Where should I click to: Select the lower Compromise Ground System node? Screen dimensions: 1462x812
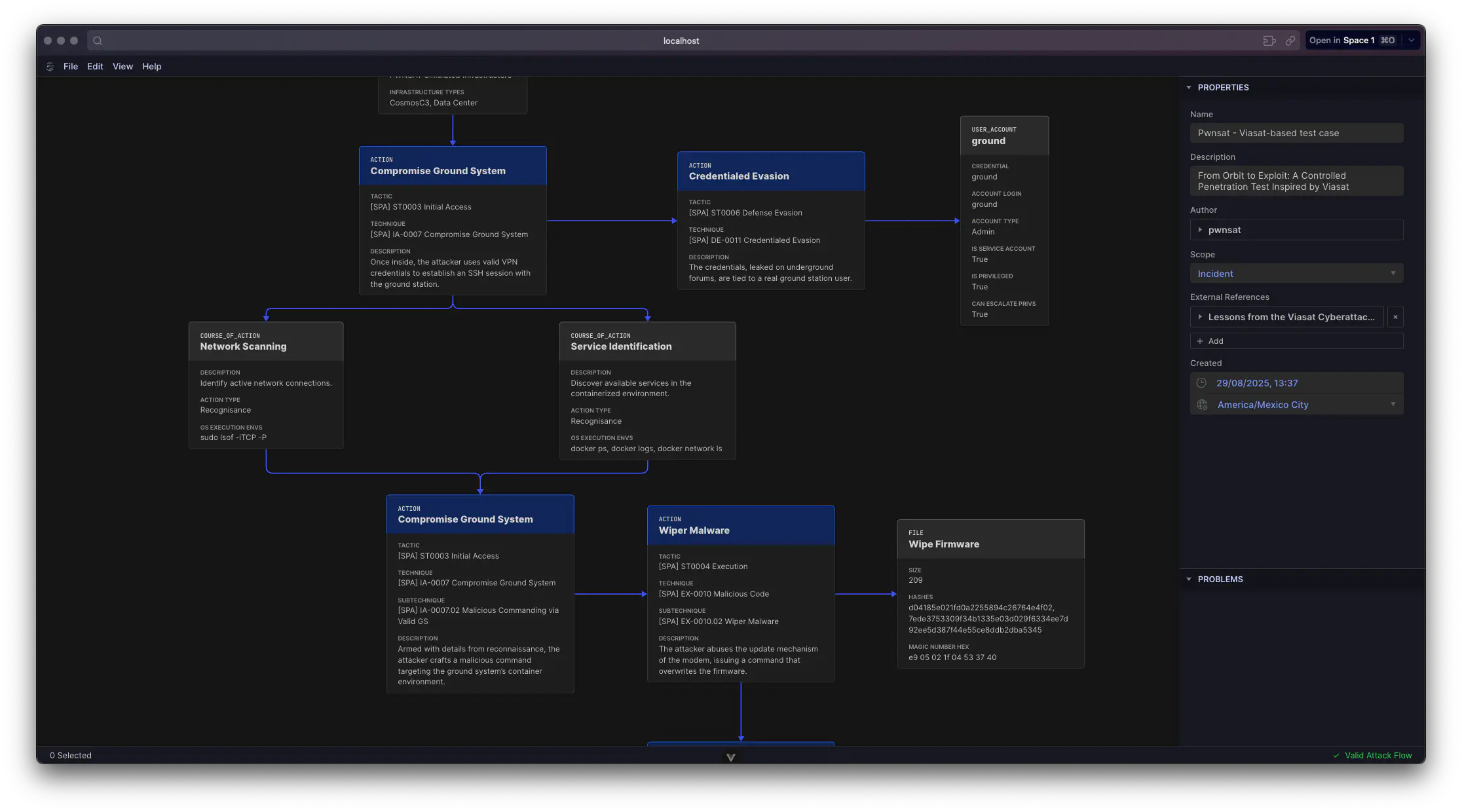point(480,594)
